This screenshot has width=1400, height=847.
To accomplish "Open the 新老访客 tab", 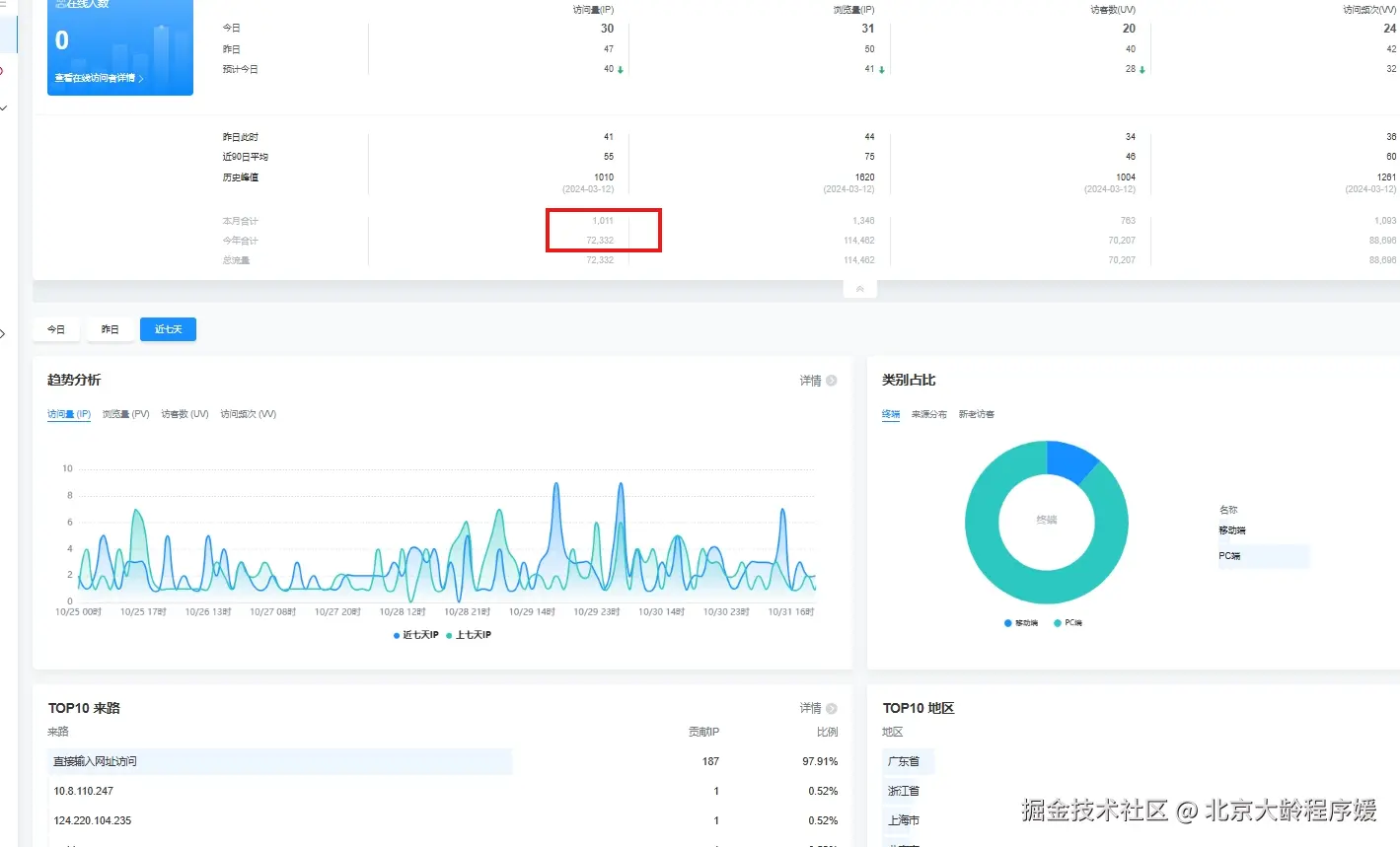I will coord(975,414).
